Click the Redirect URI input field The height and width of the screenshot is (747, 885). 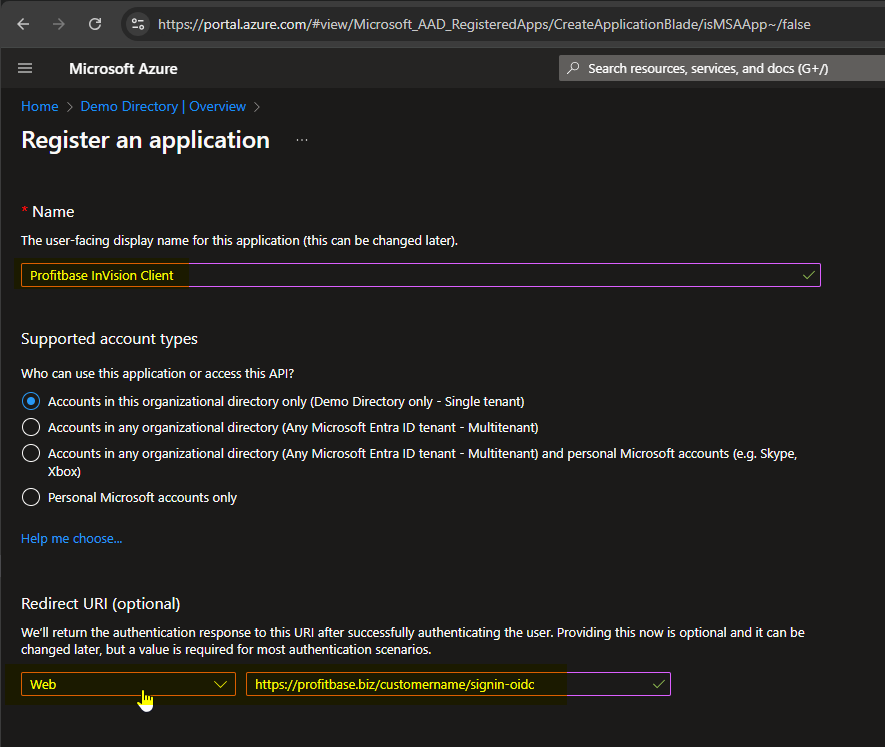(x=457, y=684)
